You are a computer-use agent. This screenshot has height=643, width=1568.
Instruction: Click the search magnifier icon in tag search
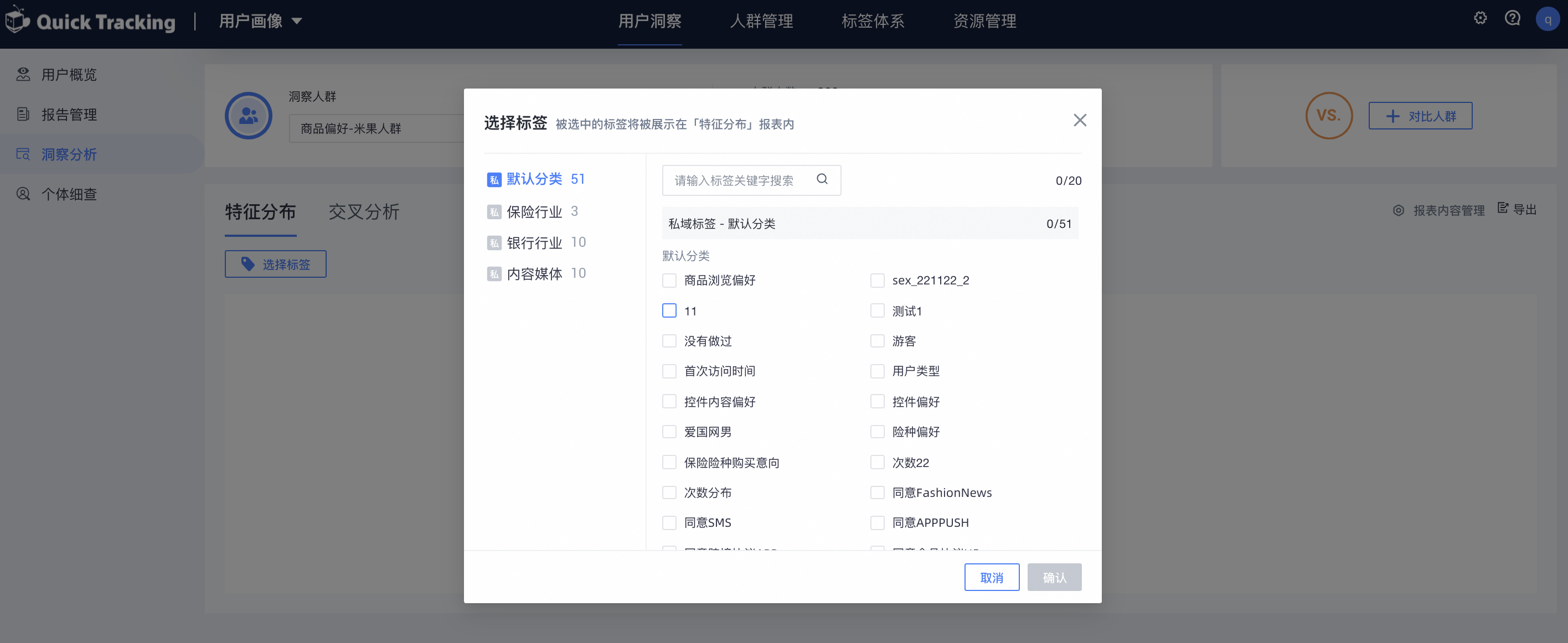pyautogui.click(x=822, y=179)
